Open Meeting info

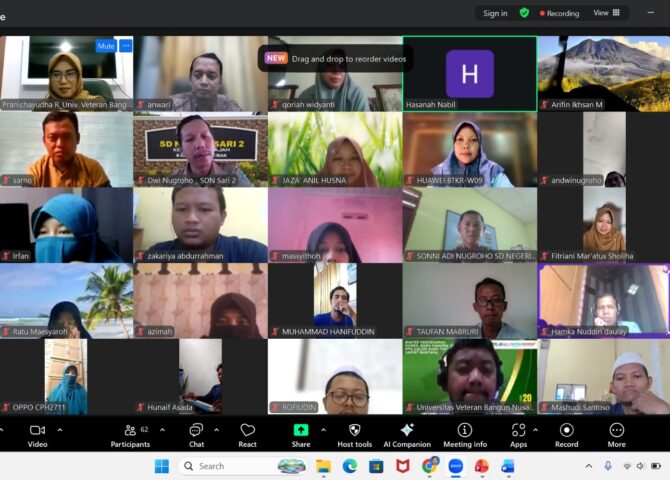465,434
